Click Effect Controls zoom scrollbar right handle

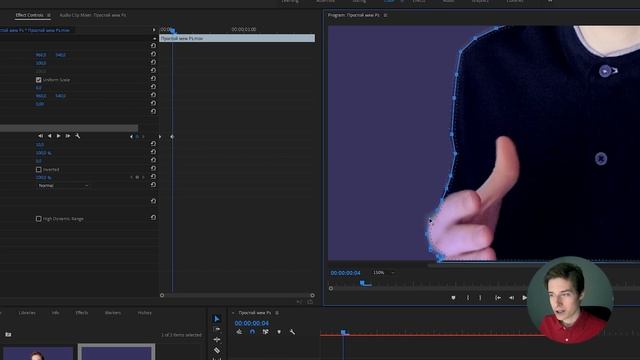[312, 295]
